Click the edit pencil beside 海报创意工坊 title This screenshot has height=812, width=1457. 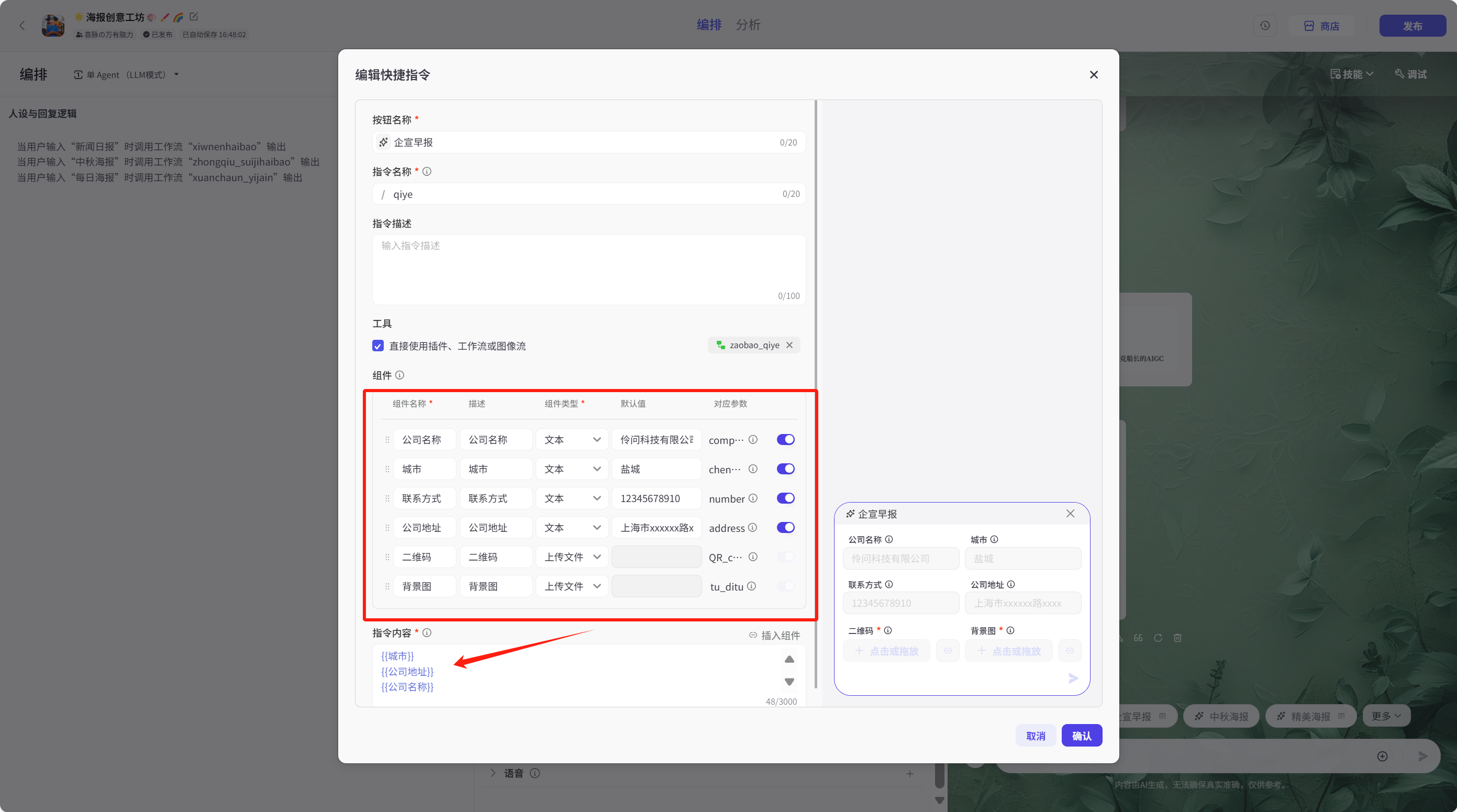[x=193, y=17]
